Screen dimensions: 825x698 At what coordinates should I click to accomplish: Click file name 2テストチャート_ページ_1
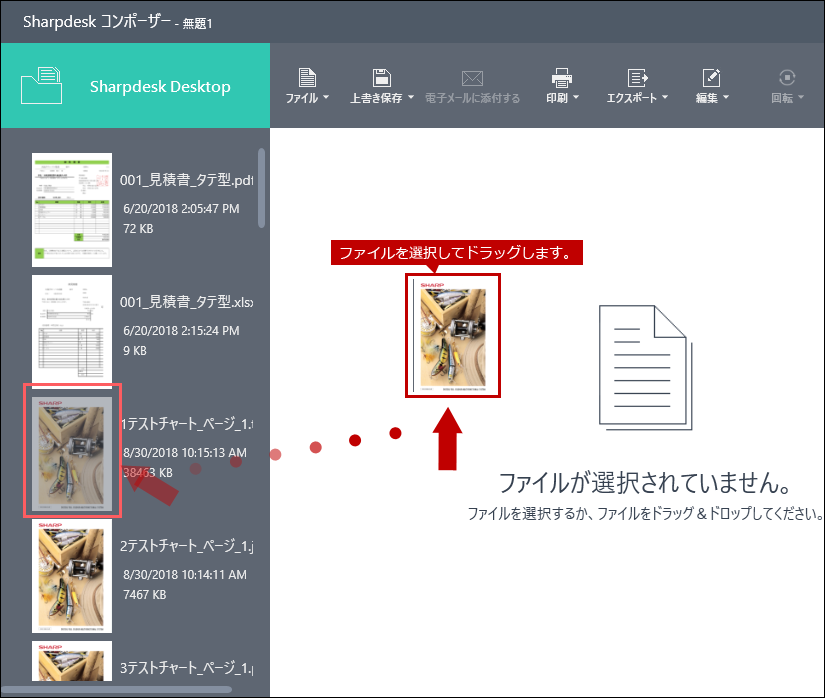[186, 546]
